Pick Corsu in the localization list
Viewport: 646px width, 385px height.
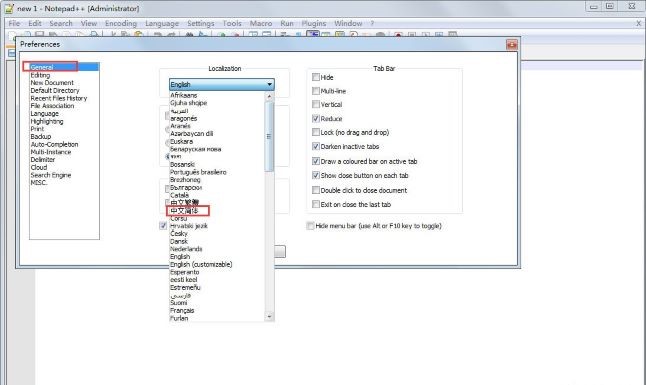point(179,218)
